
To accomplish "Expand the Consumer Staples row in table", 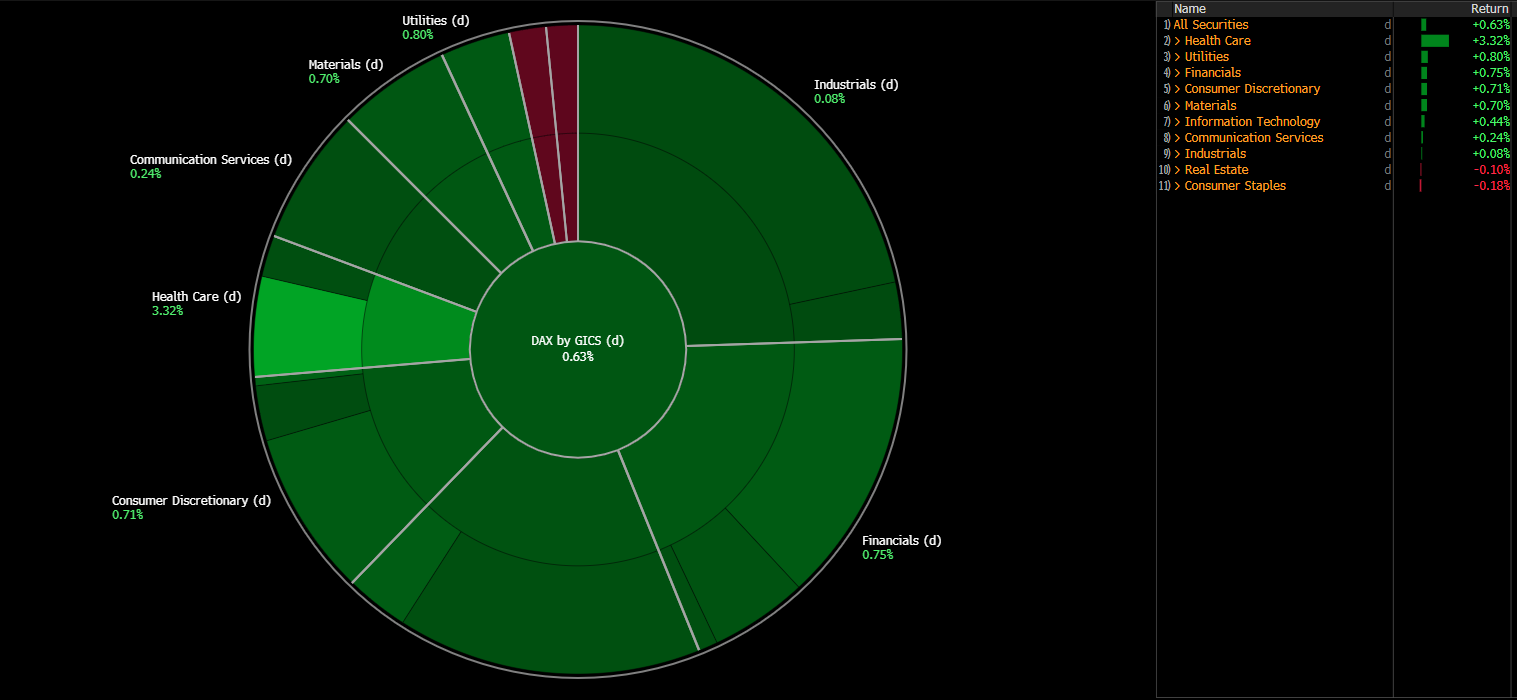I will (1177, 186).
